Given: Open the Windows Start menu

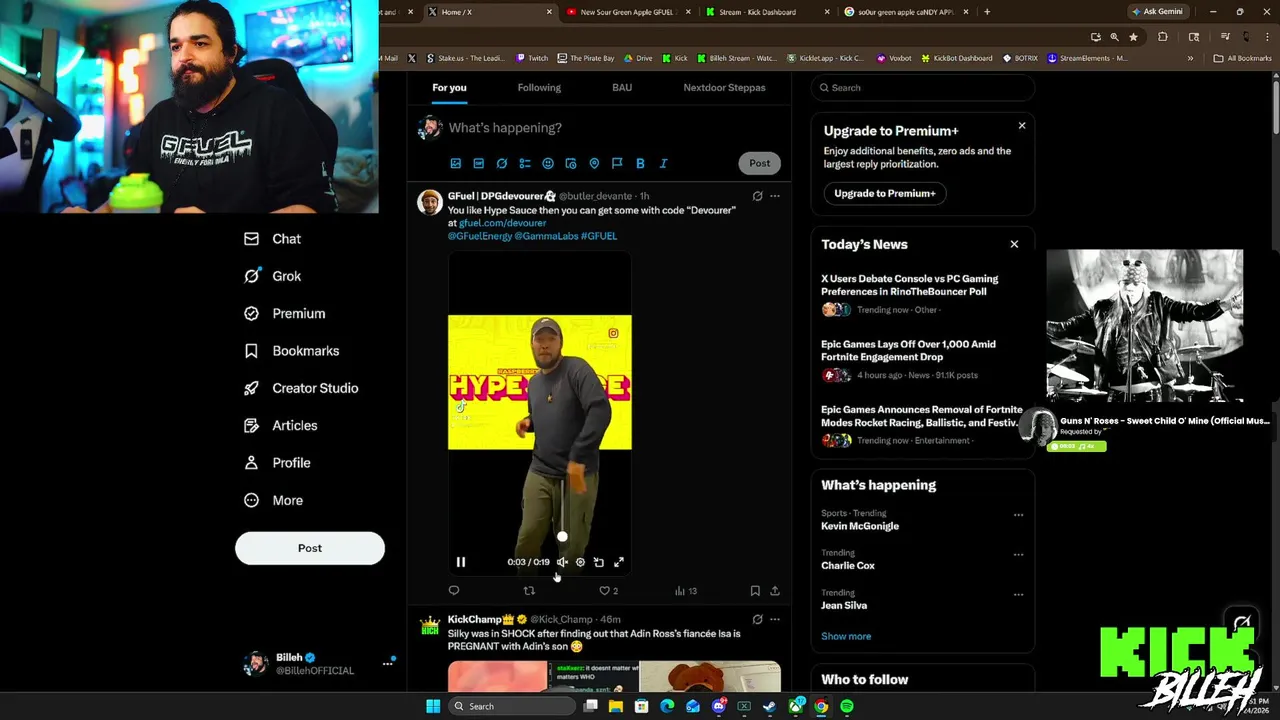Looking at the screenshot, I should tap(433, 706).
